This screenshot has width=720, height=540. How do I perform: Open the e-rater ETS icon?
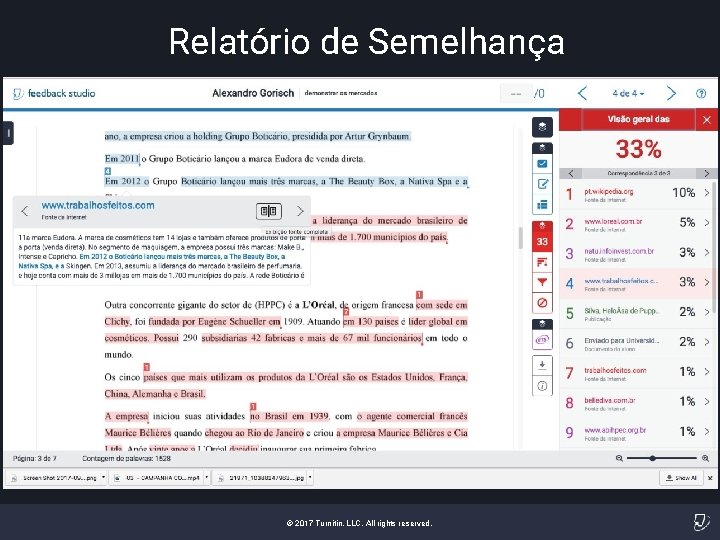(x=542, y=340)
